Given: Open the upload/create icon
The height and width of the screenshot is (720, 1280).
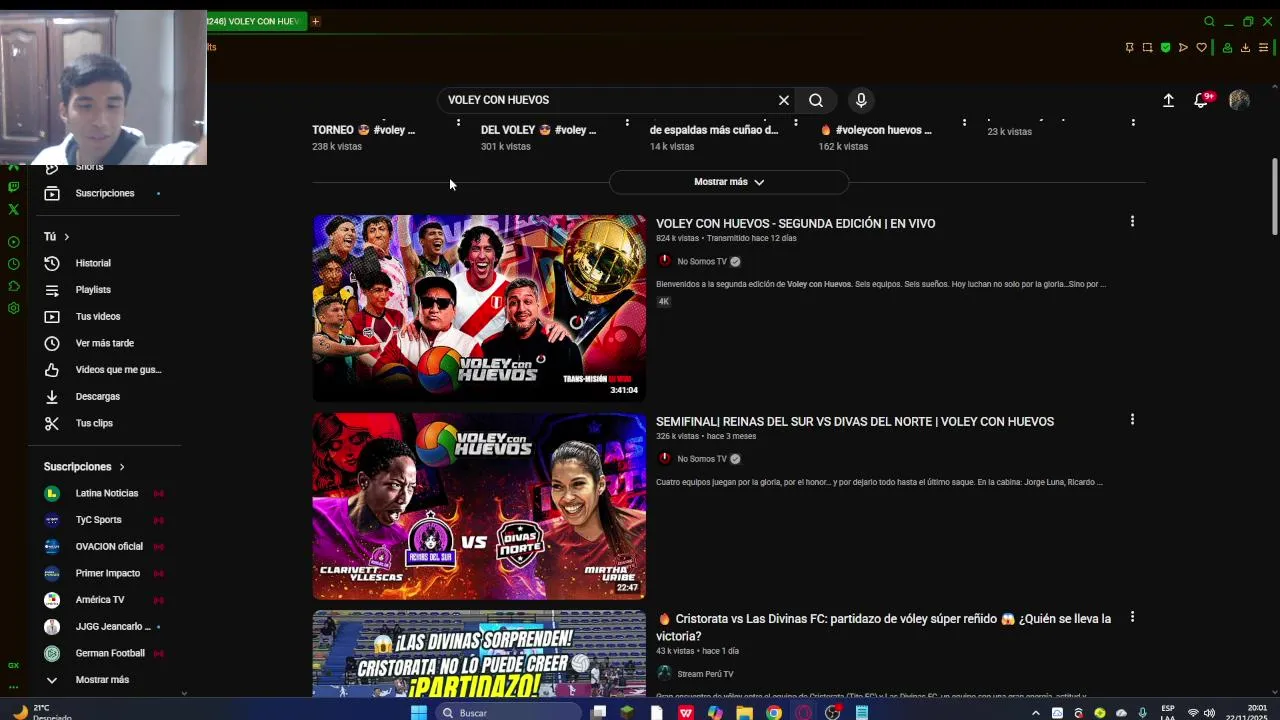Looking at the screenshot, I should (1168, 100).
